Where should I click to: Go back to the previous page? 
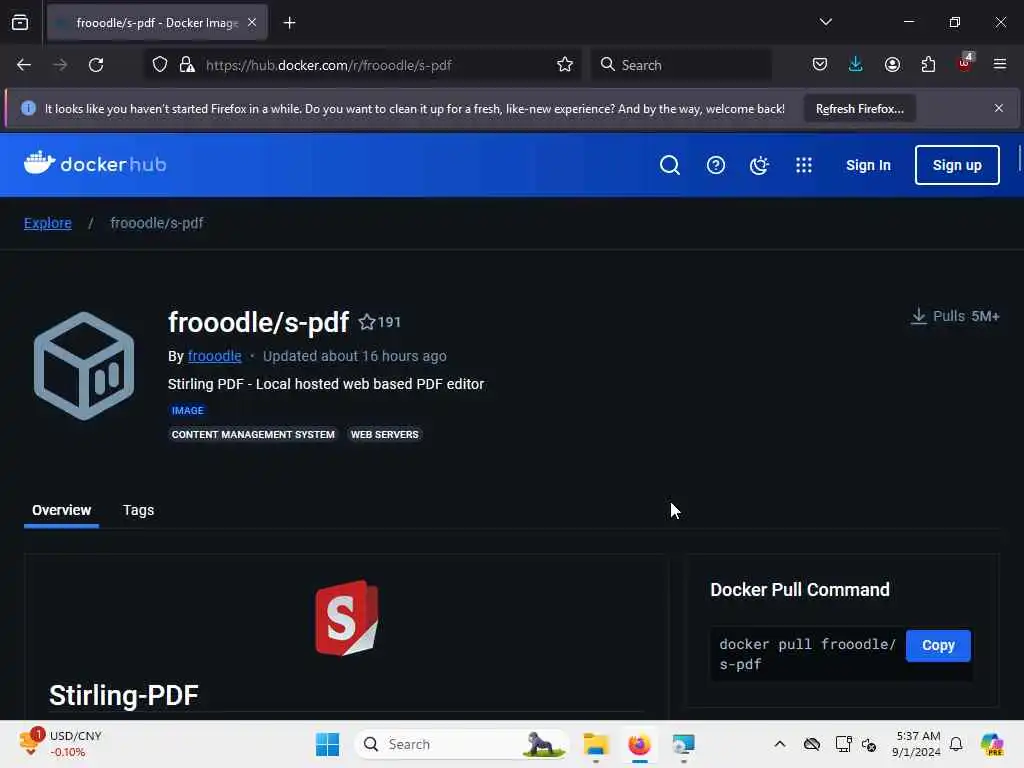pos(24,65)
